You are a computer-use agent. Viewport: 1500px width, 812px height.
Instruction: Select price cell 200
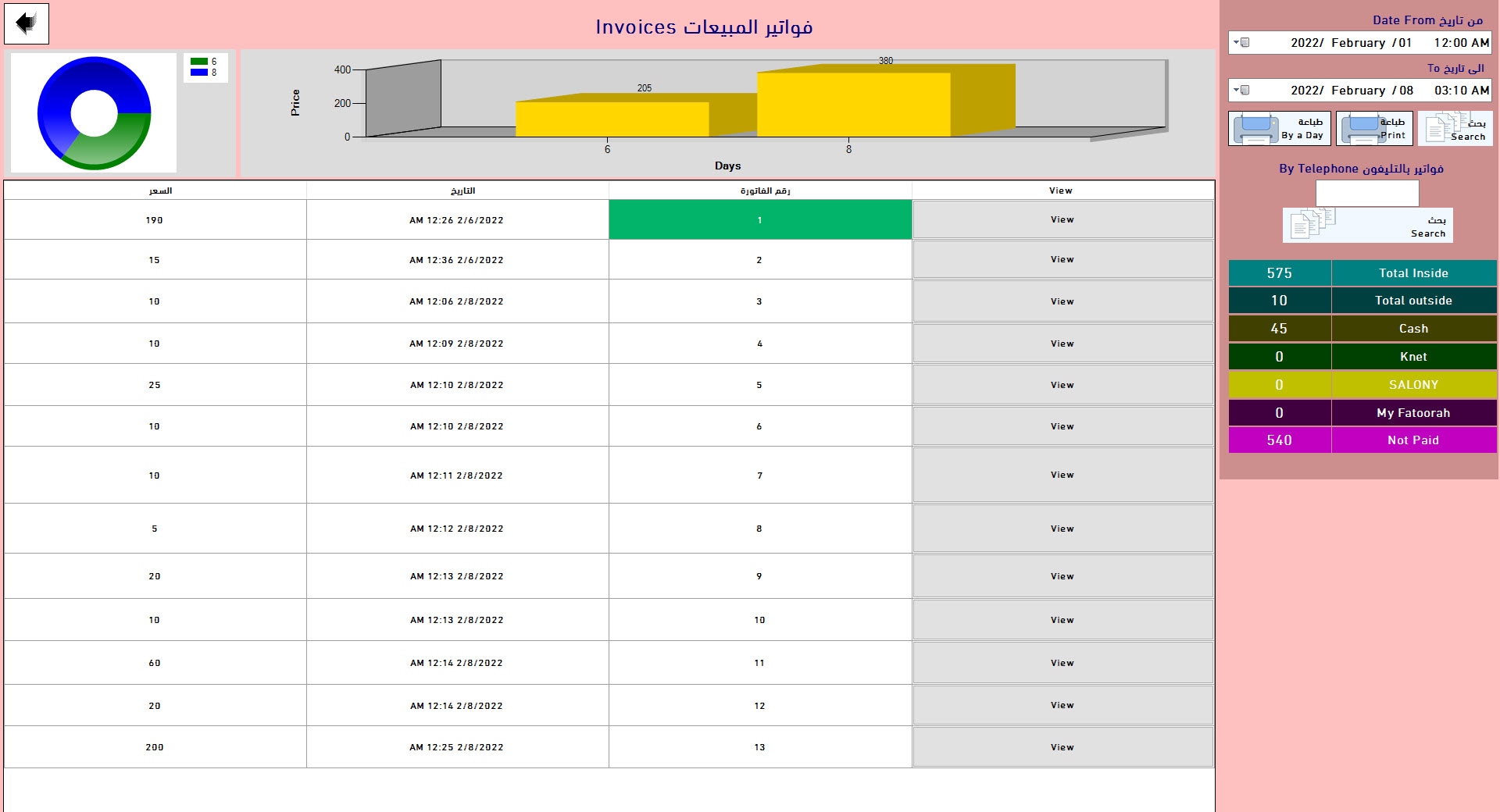[x=155, y=747]
